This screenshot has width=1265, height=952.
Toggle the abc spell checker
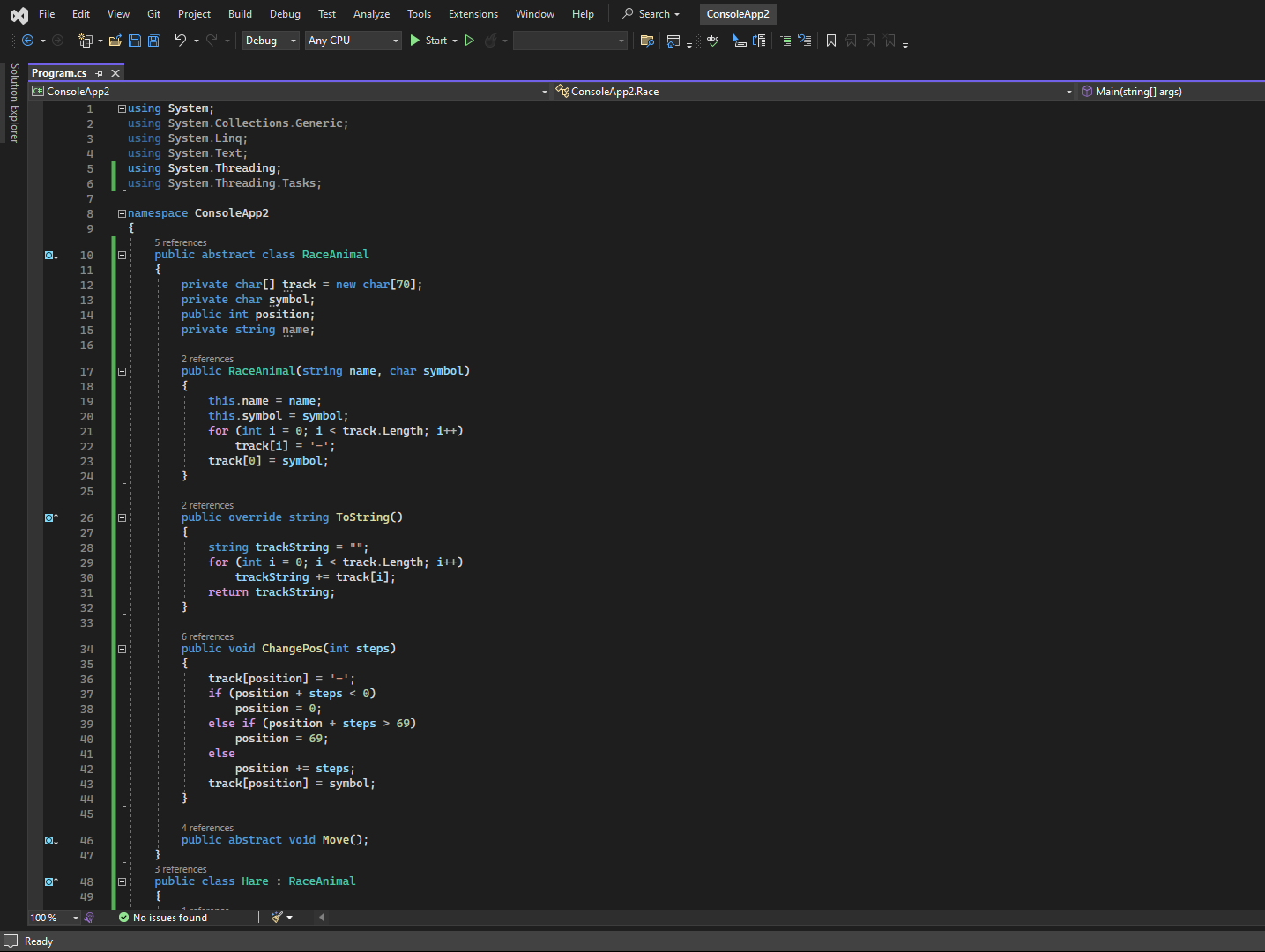click(x=712, y=41)
